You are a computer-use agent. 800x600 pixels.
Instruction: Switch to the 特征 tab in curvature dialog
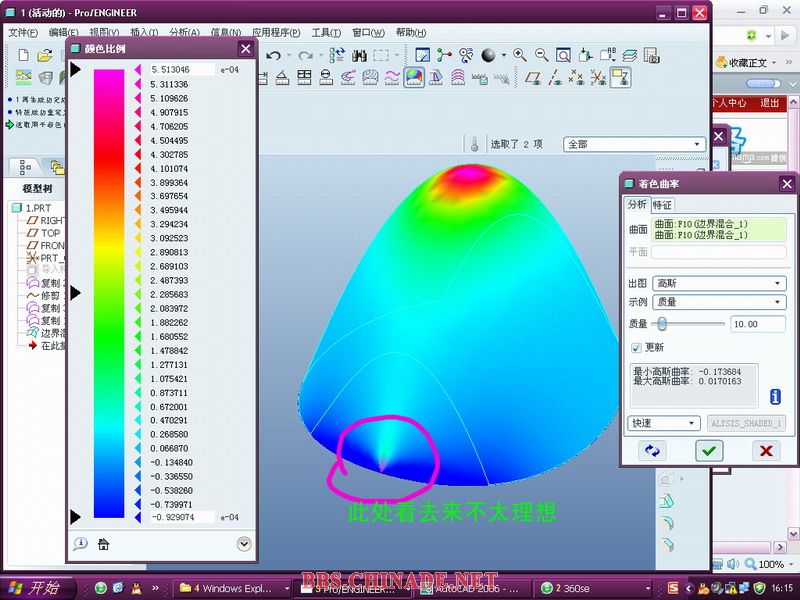pyautogui.click(x=662, y=205)
